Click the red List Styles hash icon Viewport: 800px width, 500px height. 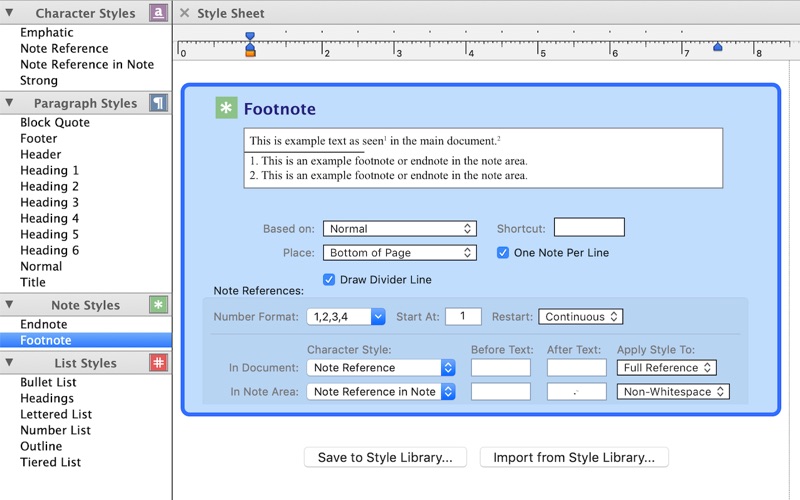(x=158, y=363)
